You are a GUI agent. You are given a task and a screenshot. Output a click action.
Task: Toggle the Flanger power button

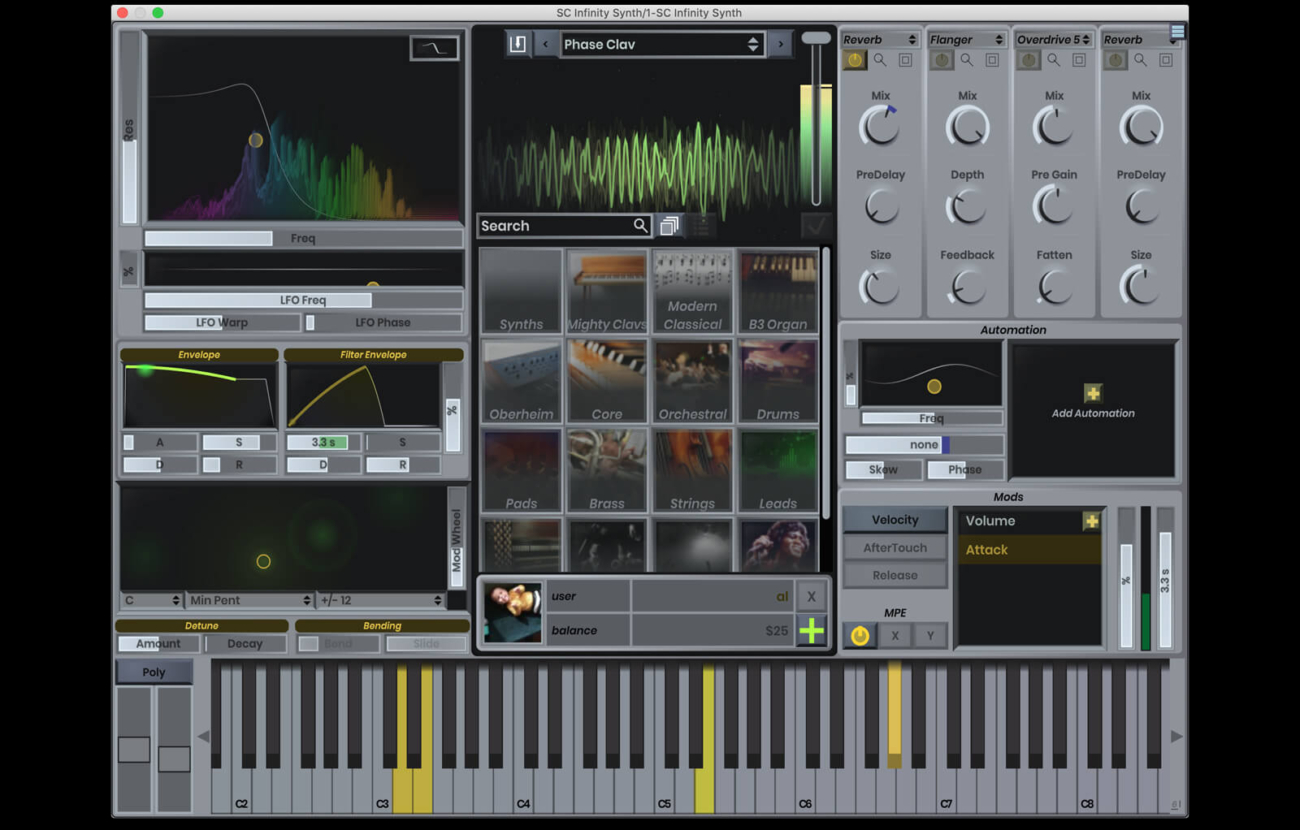pos(942,60)
